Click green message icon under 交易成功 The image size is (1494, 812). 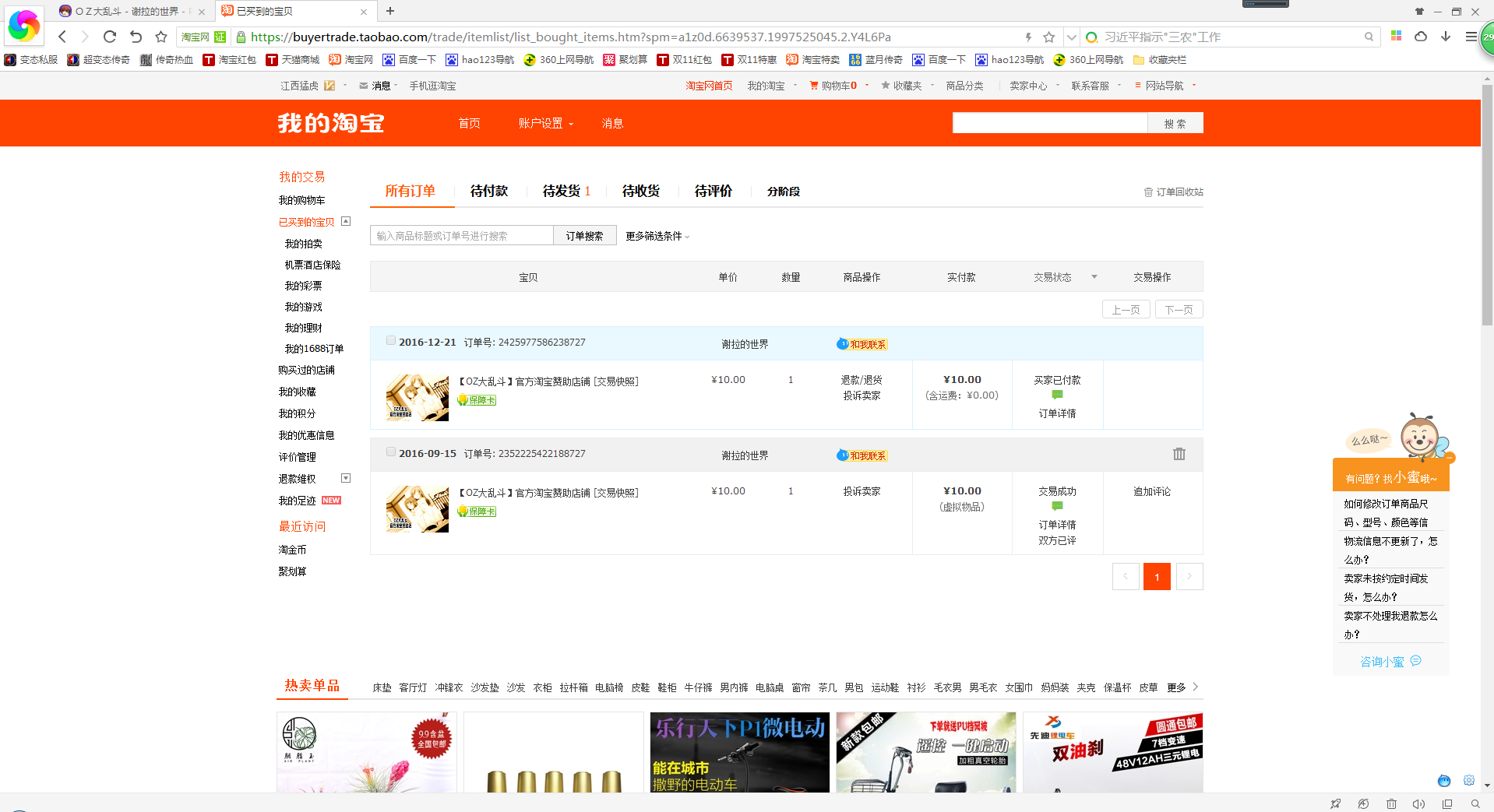(x=1057, y=507)
